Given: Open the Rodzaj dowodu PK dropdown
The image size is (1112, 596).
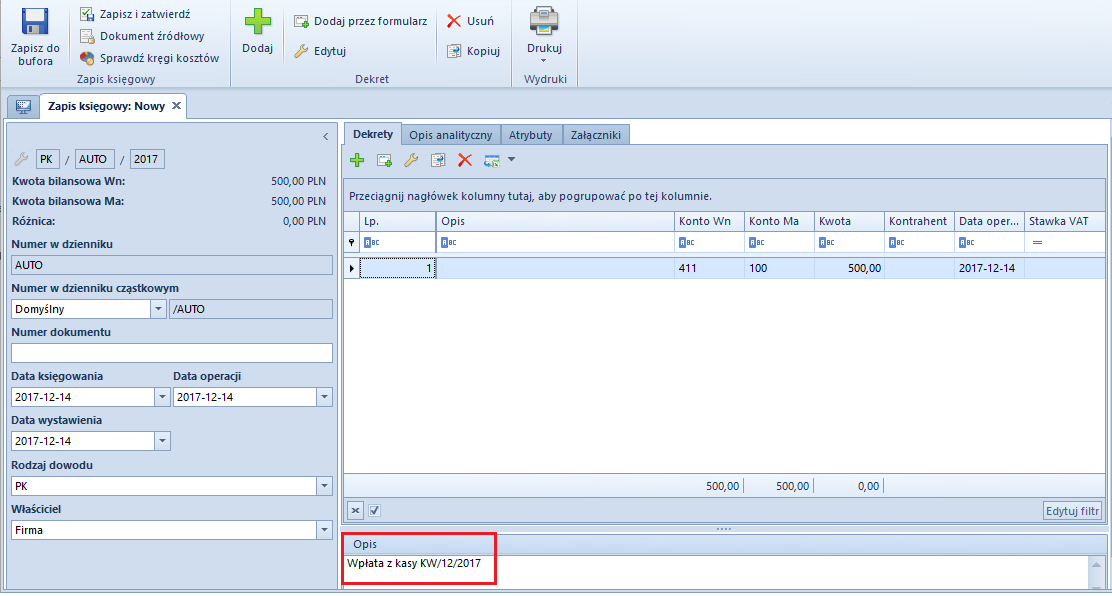Looking at the screenshot, I should click(x=325, y=486).
